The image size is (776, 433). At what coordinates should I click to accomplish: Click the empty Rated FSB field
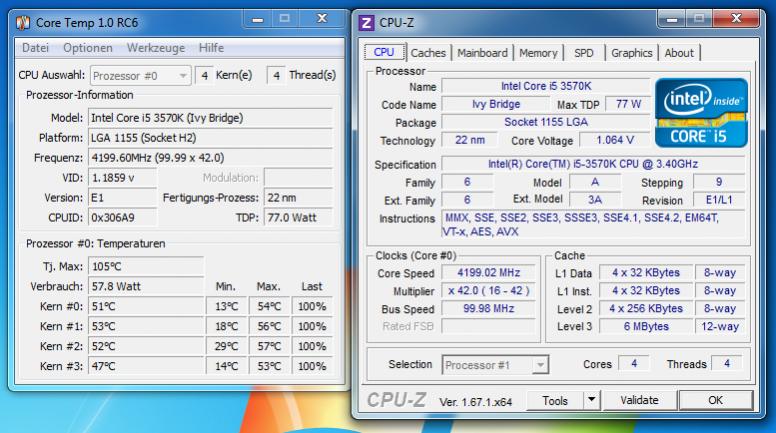488,327
